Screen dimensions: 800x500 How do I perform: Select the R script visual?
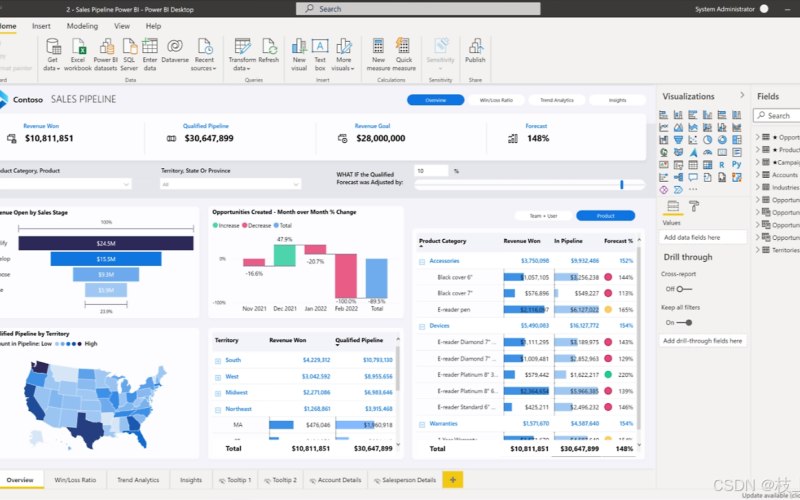click(x=722, y=165)
